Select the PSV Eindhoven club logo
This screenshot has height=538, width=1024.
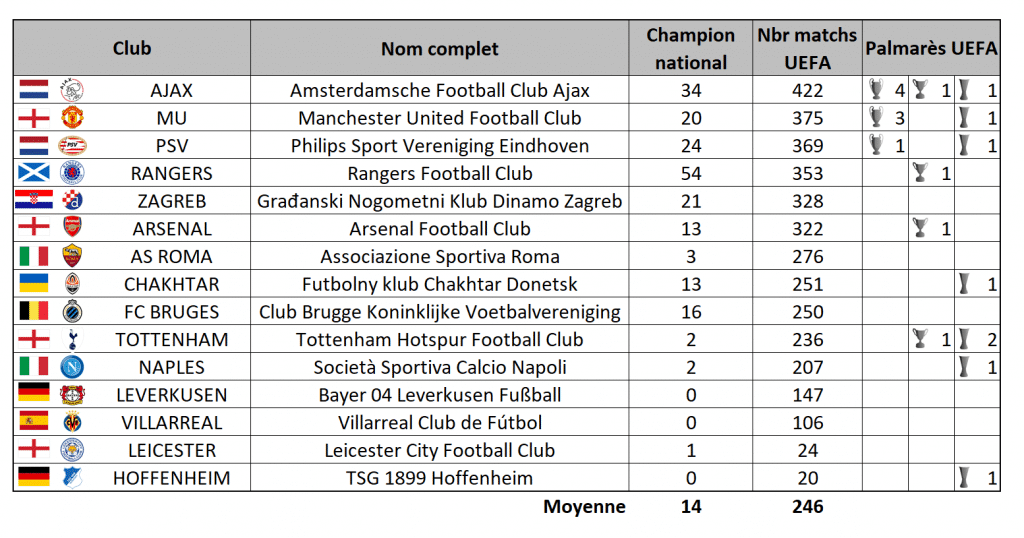pos(72,145)
